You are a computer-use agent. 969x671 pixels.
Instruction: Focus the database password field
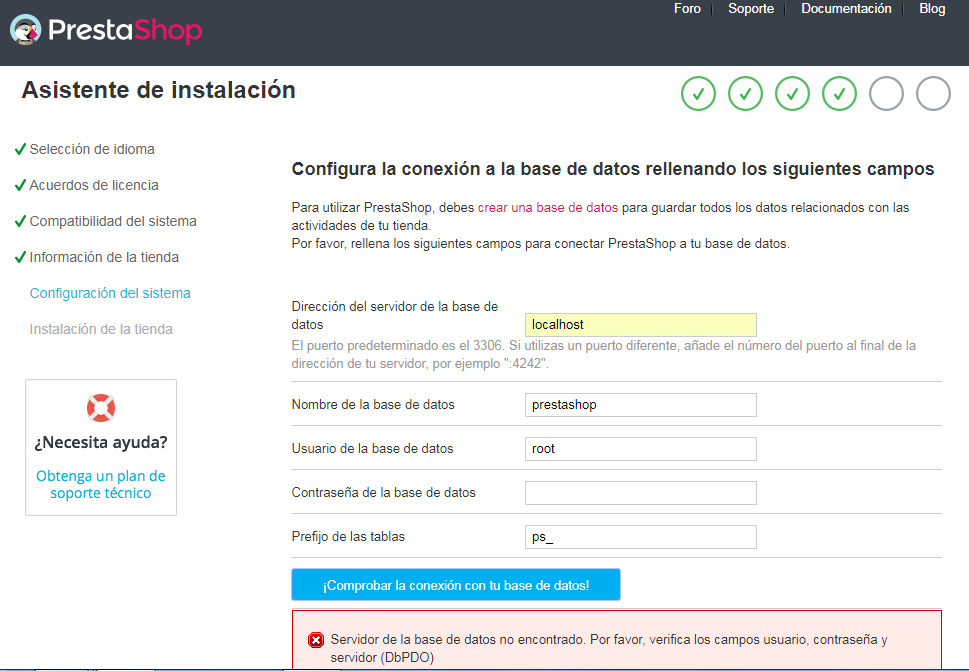click(641, 492)
